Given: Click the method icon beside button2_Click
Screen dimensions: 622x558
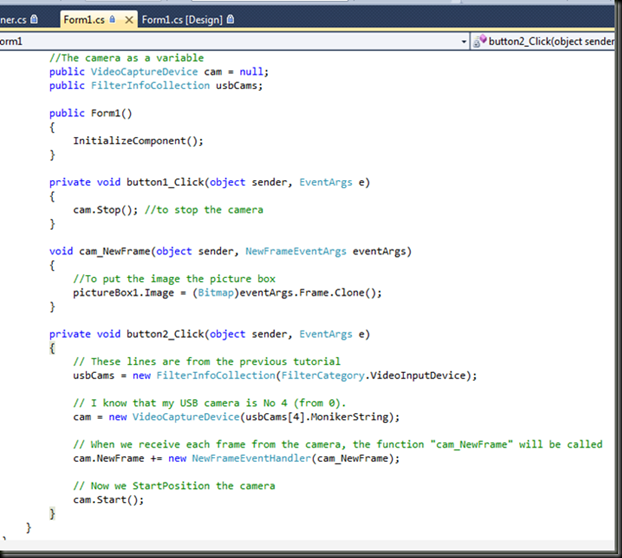Looking at the screenshot, I should pos(480,41).
